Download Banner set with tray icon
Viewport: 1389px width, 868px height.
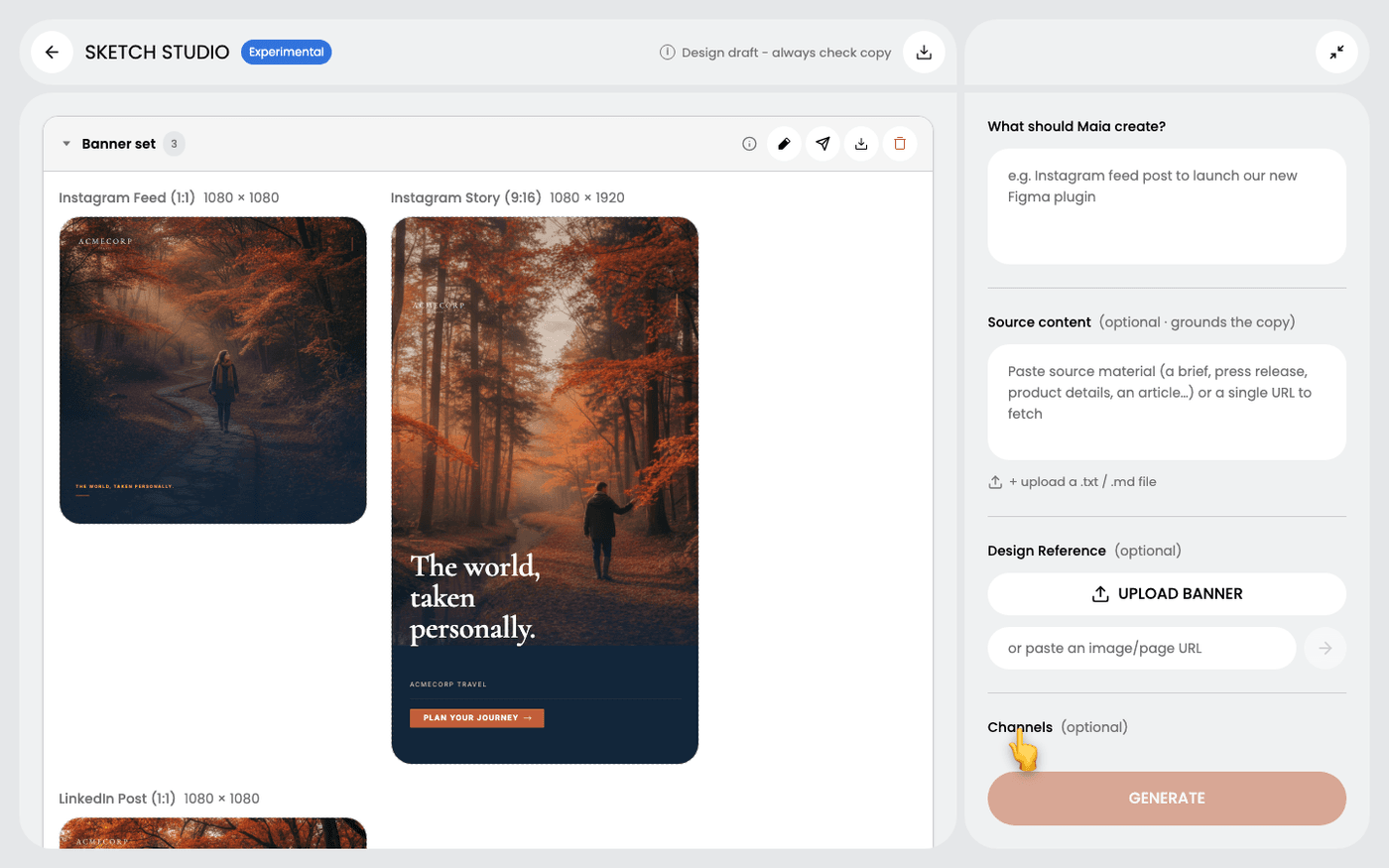pyautogui.click(x=861, y=144)
